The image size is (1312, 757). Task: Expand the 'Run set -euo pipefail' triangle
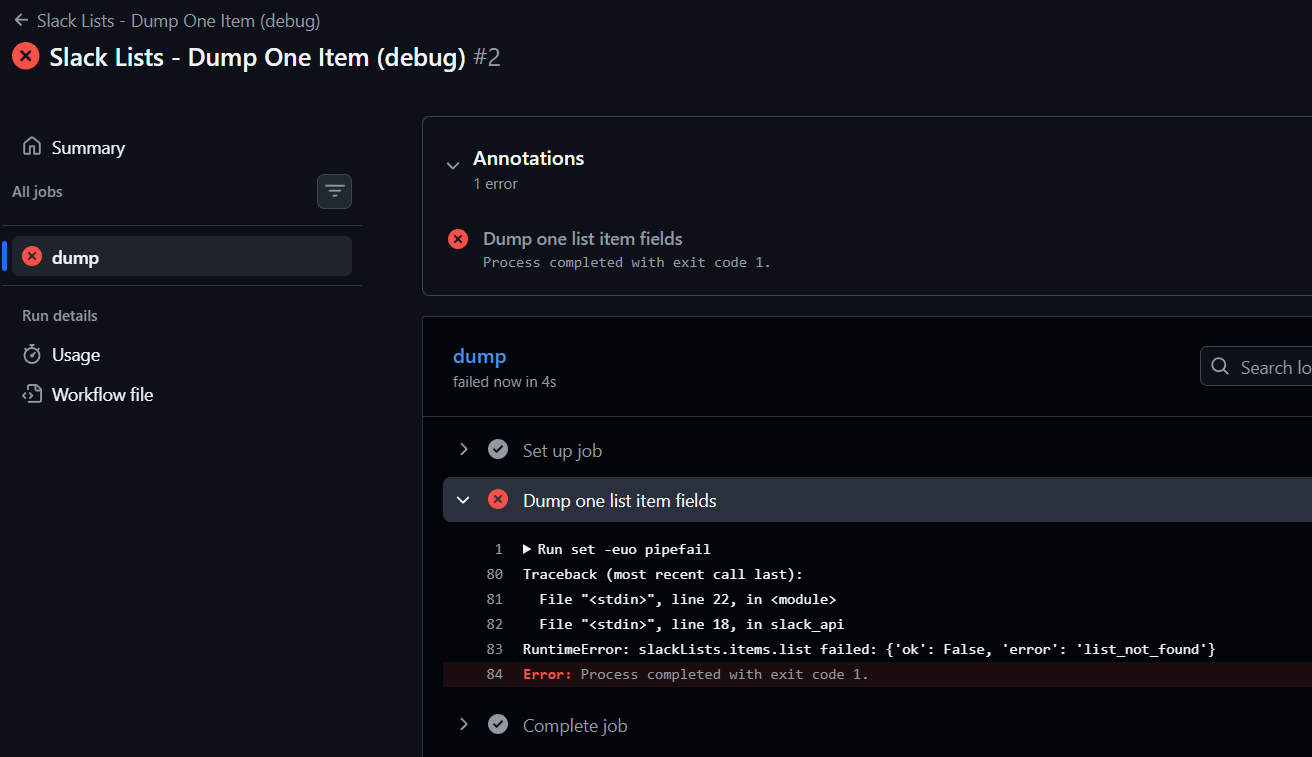[528, 549]
